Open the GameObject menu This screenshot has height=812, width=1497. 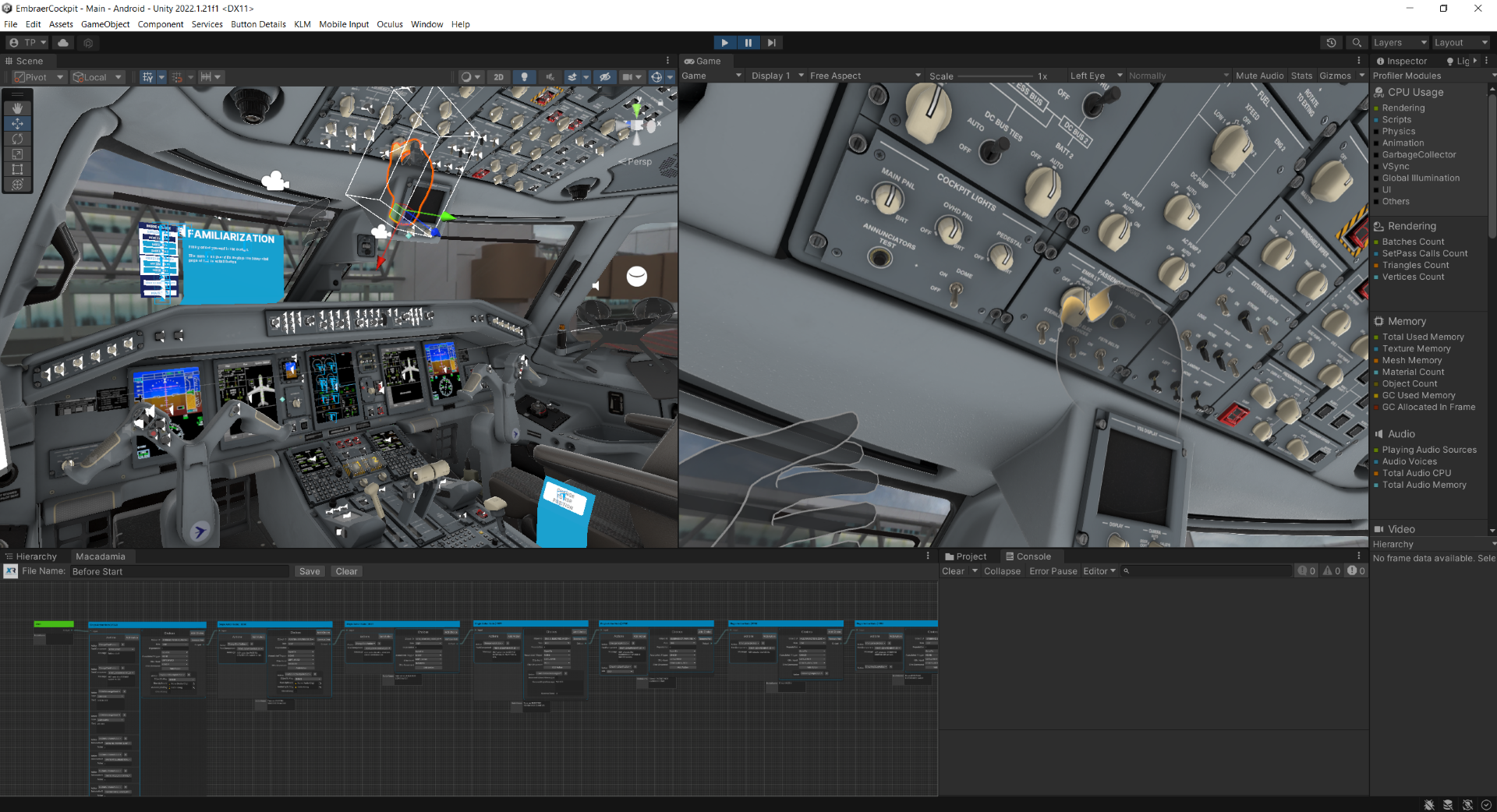(x=105, y=24)
